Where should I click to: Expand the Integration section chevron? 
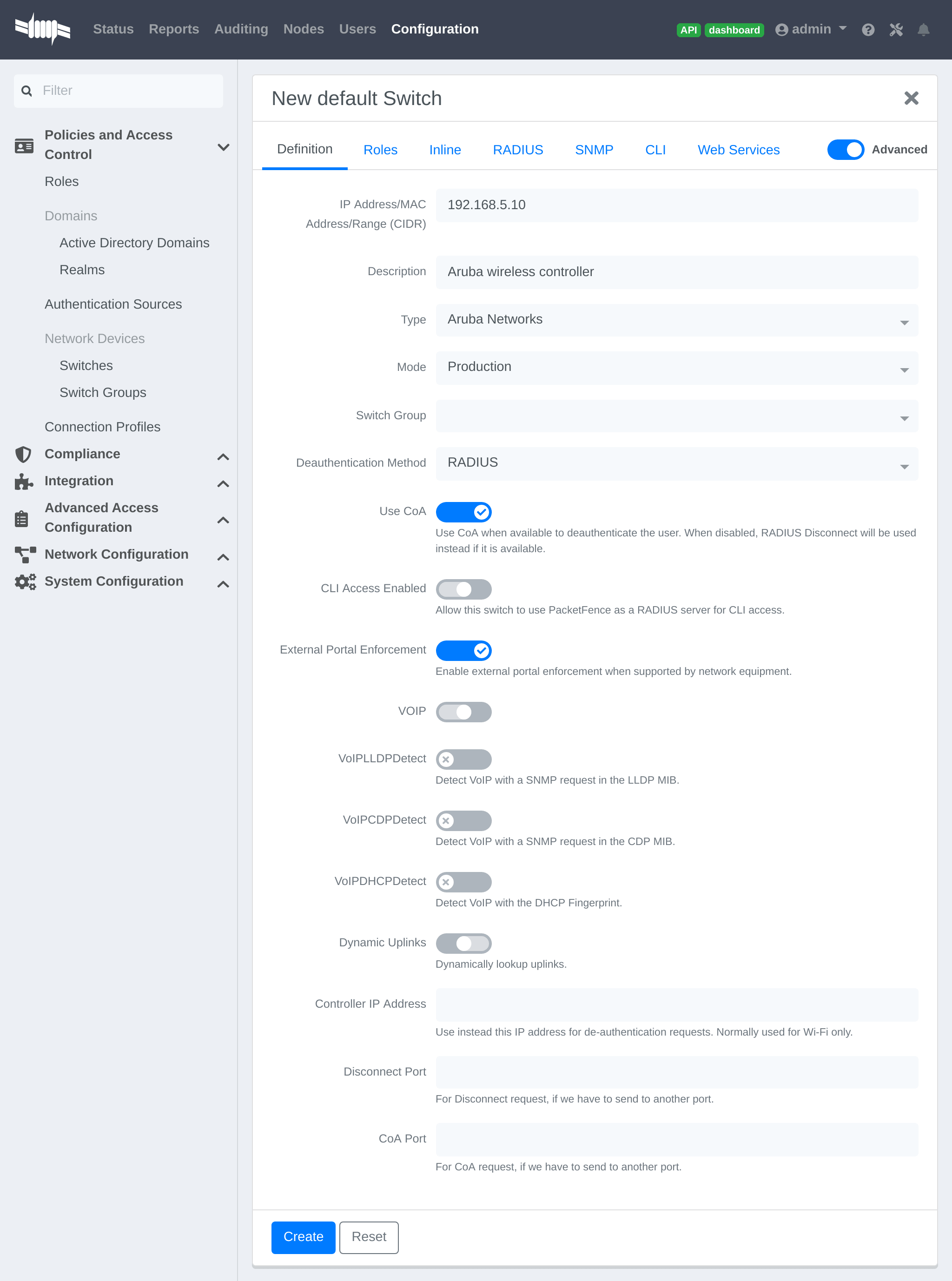(223, 484)
